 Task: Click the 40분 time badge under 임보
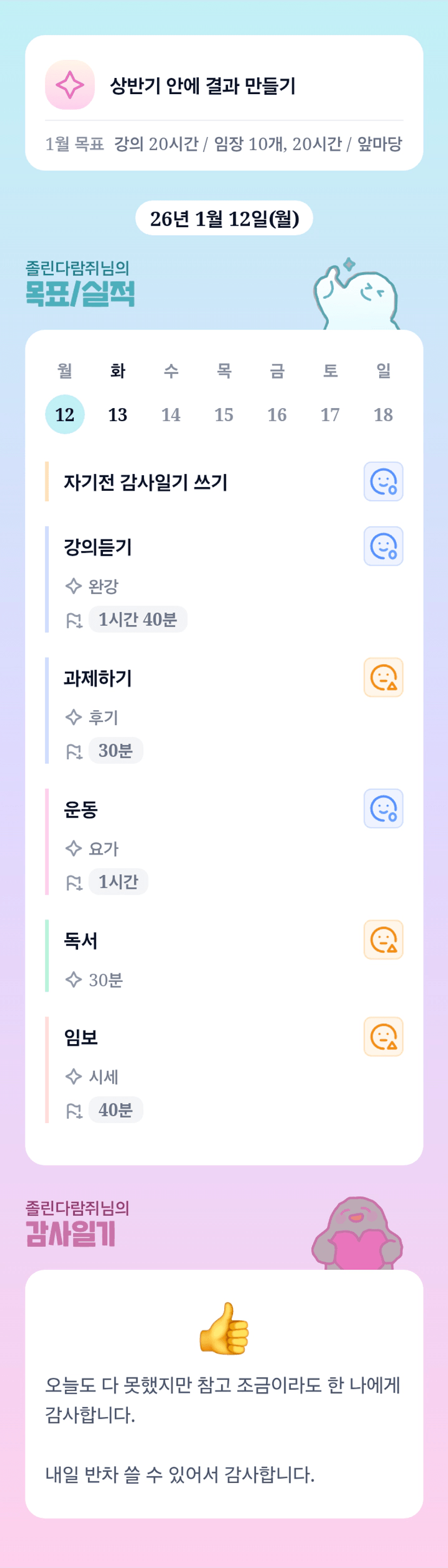[x=116, y=1109]
